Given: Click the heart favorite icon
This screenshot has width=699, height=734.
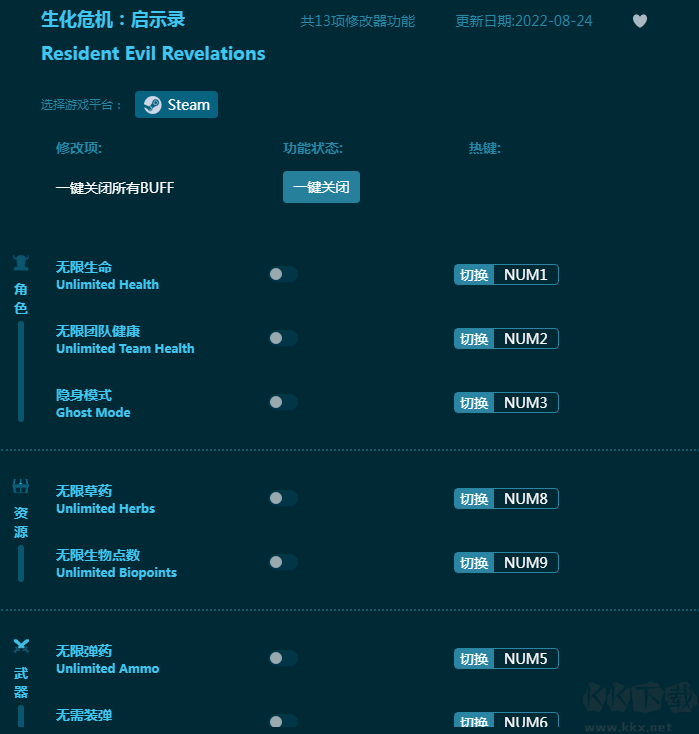Looking at the screenshot, I should tap(640, 21).
